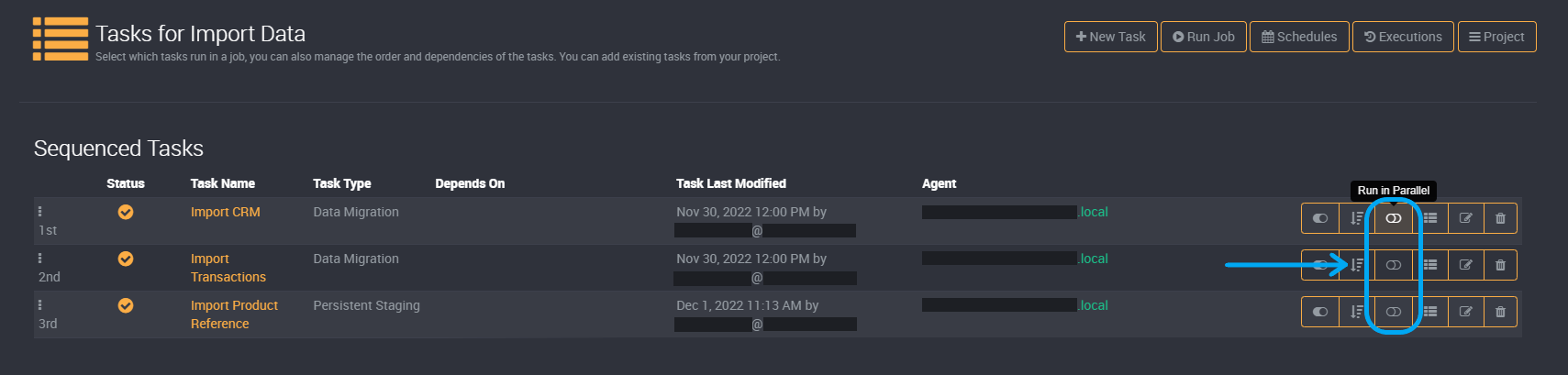The width and height of the screenshot is (1568, 375).
Task: Open list details icon for Import Transactions row
Action: 1430,265
